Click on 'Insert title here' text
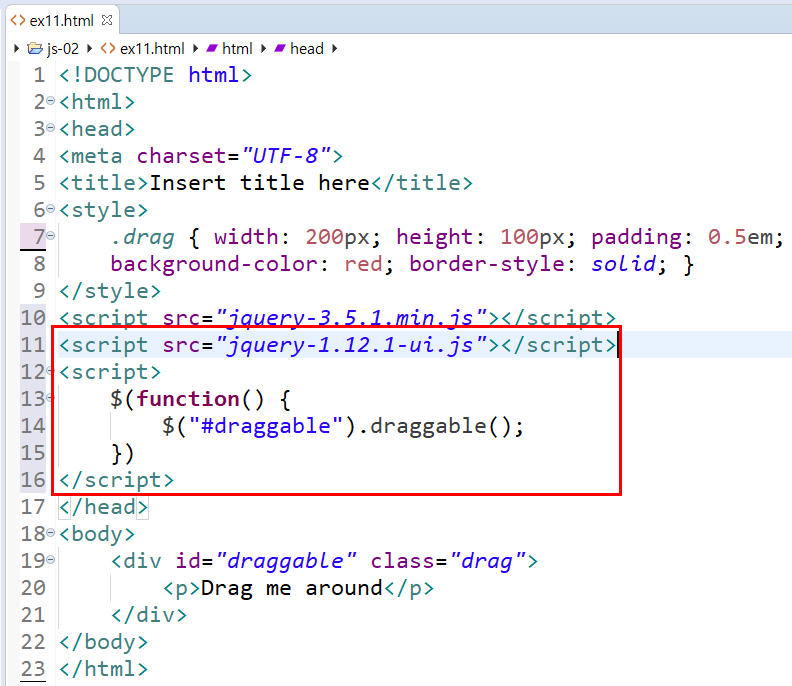The width and height of the screenshot is (792, 686). tap(260, 183)
